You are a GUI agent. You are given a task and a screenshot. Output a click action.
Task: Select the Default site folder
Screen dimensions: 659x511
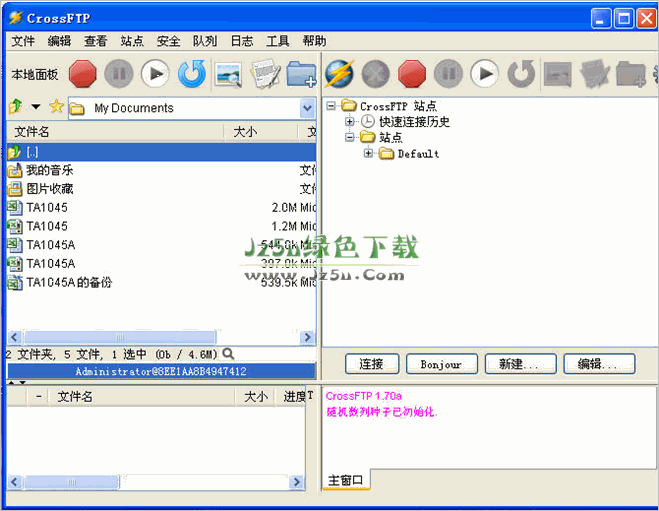[418, 154]
